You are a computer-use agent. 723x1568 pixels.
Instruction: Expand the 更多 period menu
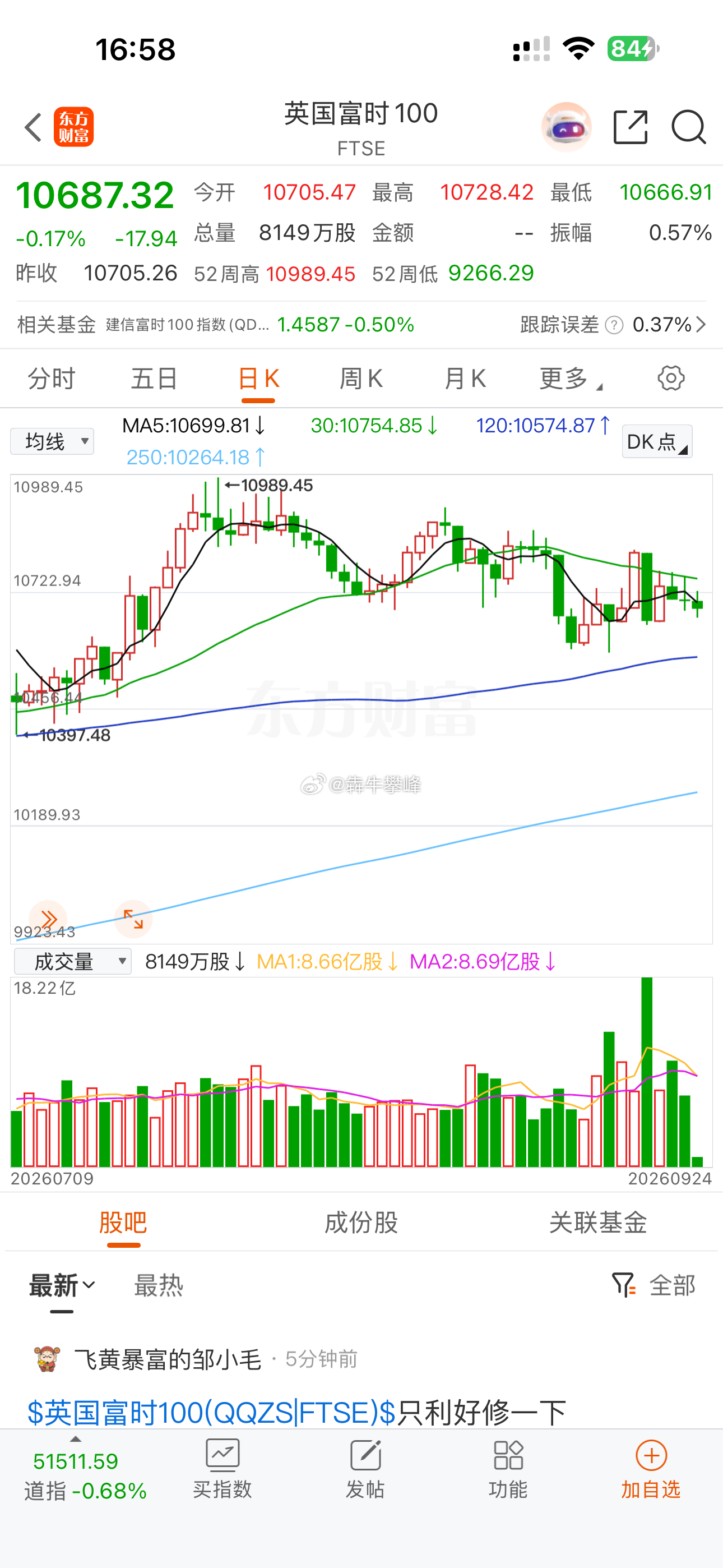[x=571, y=379]
